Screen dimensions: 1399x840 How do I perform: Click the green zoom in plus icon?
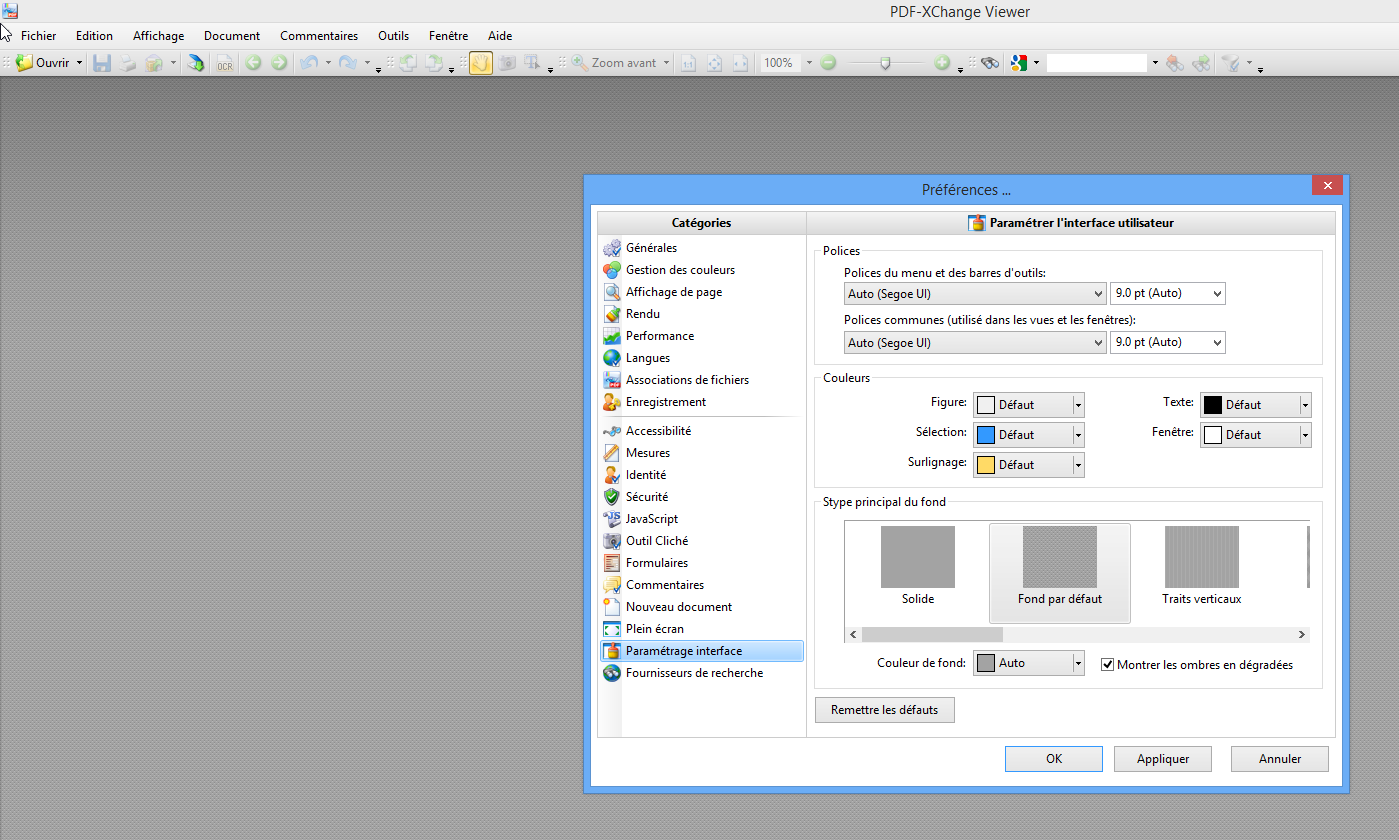click(x=942, y=63)
